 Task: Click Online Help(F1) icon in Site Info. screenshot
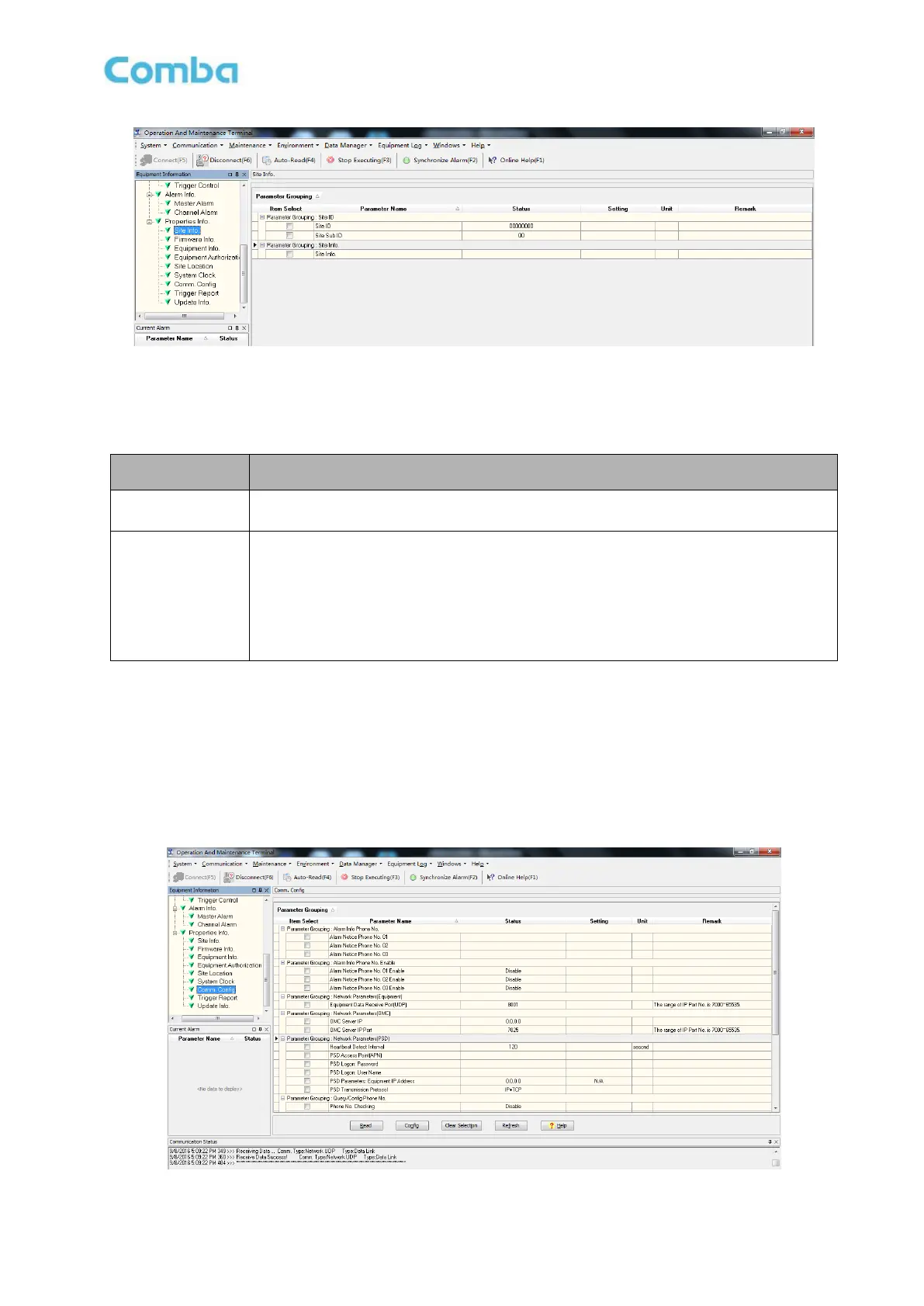[x=492, y=160]
